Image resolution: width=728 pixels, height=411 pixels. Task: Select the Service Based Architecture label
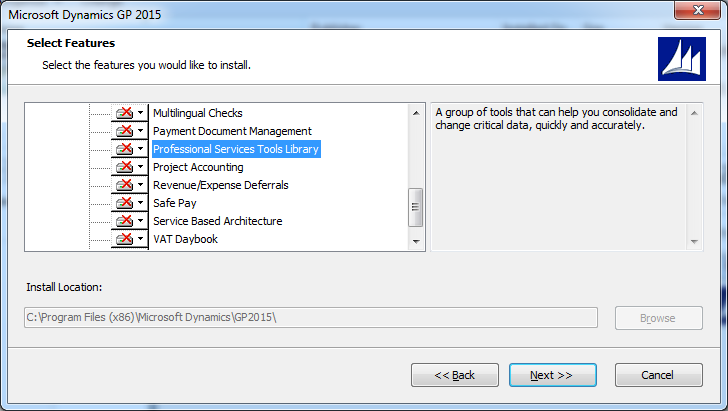pos(218,221)
